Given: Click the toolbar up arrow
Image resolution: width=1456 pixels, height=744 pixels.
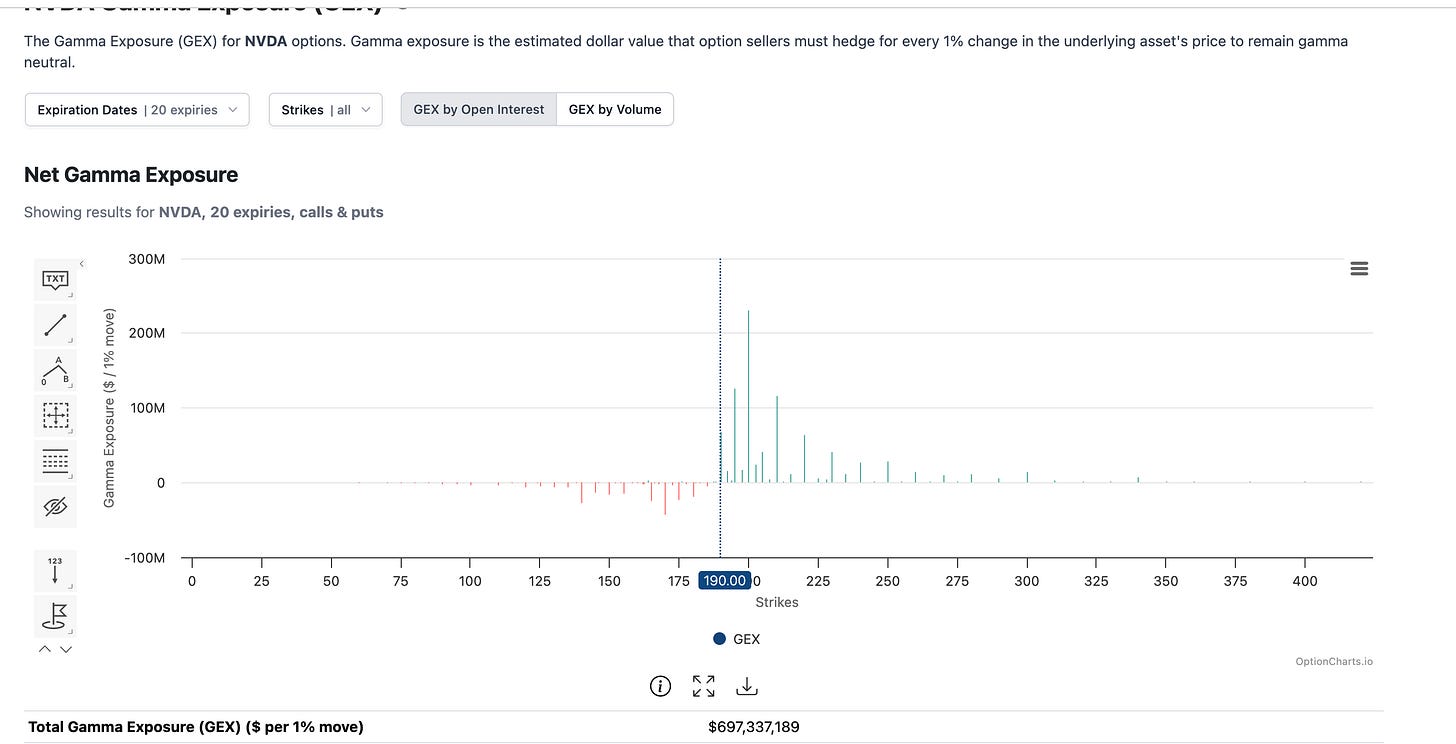Looking at the screenshot, I should point(45,649).
